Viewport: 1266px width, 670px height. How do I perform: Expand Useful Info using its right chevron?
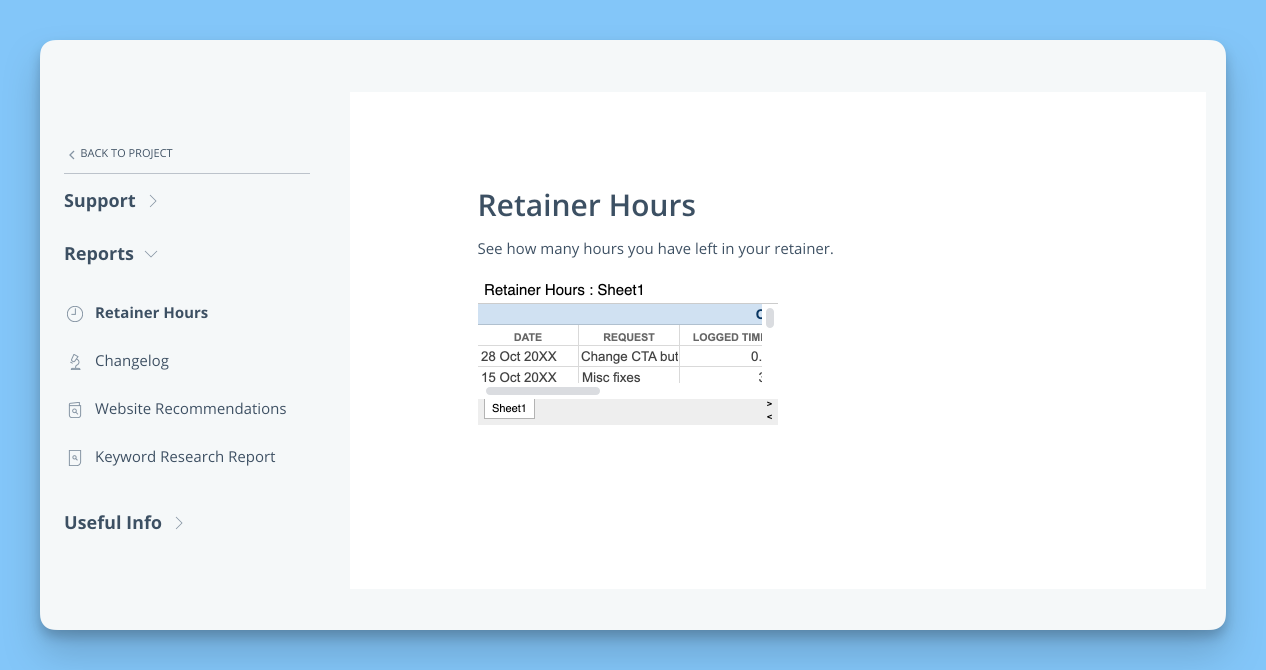[179, 523]
